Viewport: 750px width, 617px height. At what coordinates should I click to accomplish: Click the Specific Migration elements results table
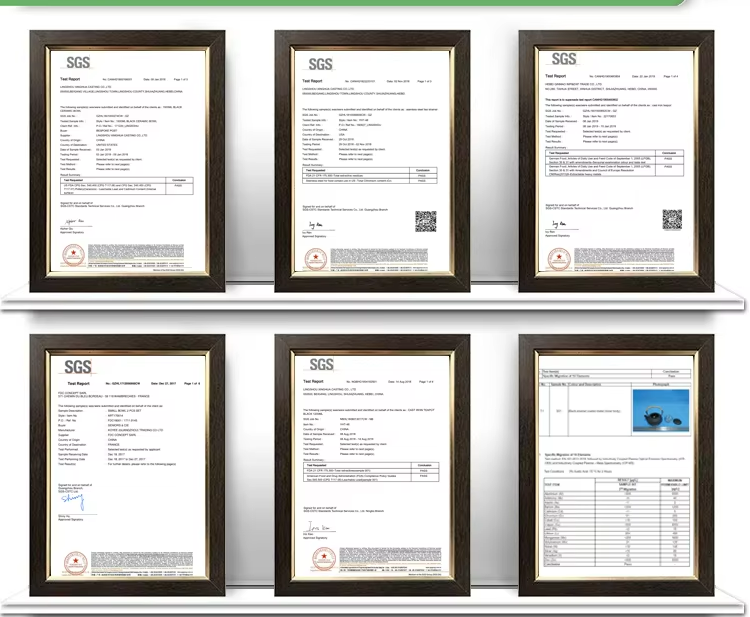coord(617,522)
